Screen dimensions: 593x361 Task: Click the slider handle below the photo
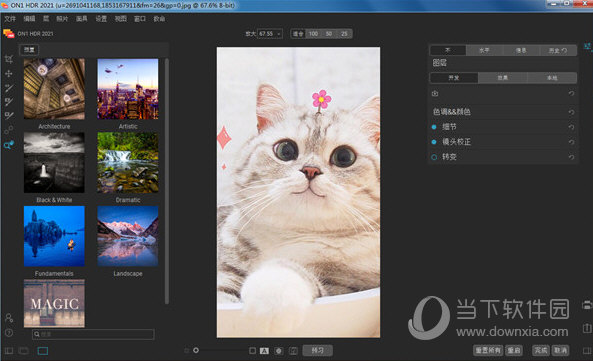(196, 350)
